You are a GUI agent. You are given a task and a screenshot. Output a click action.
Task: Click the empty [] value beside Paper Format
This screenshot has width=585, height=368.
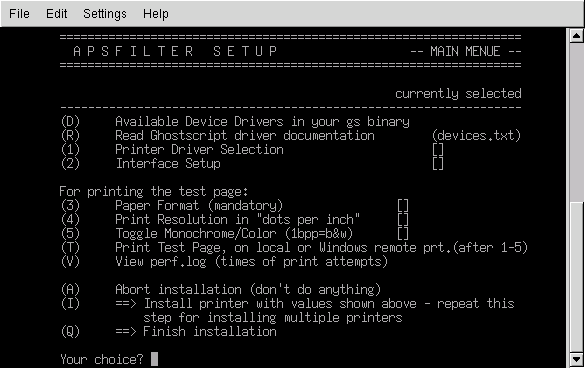point(403,206)
